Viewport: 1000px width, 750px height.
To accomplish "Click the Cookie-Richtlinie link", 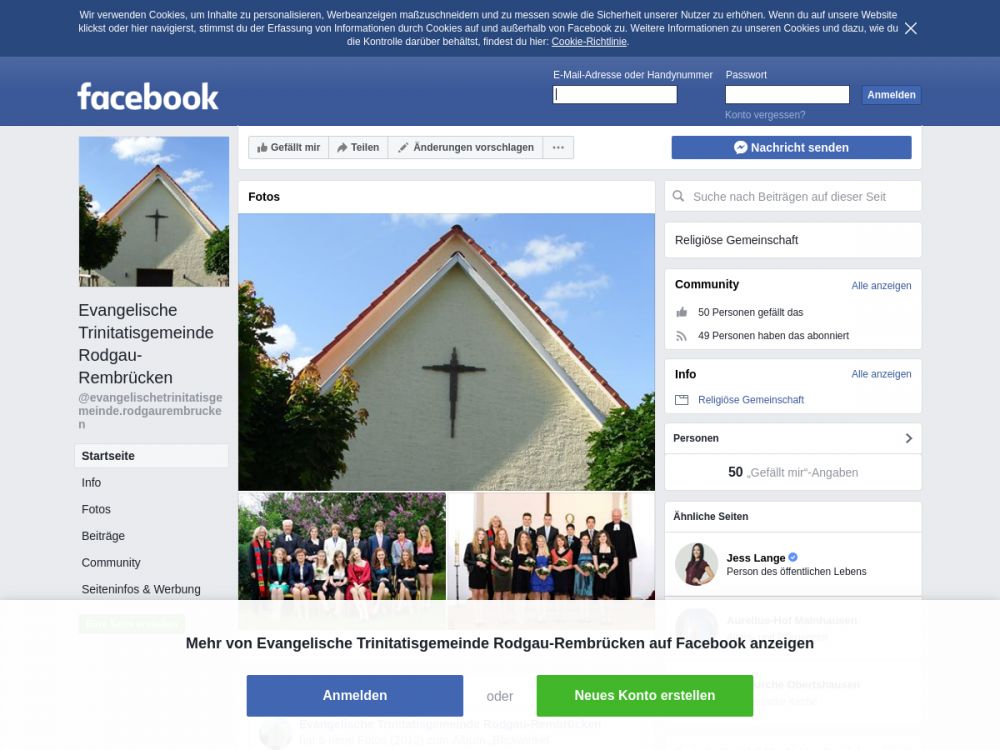I will click(x=589, y=41).
